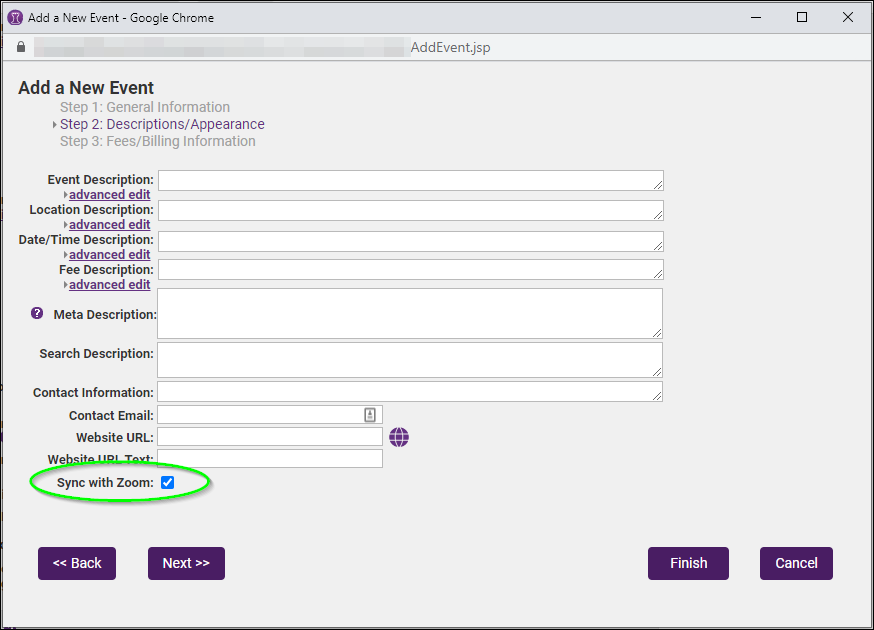Click the Finish button
This screenshot has width=874, height=630.
click(688, 563)
